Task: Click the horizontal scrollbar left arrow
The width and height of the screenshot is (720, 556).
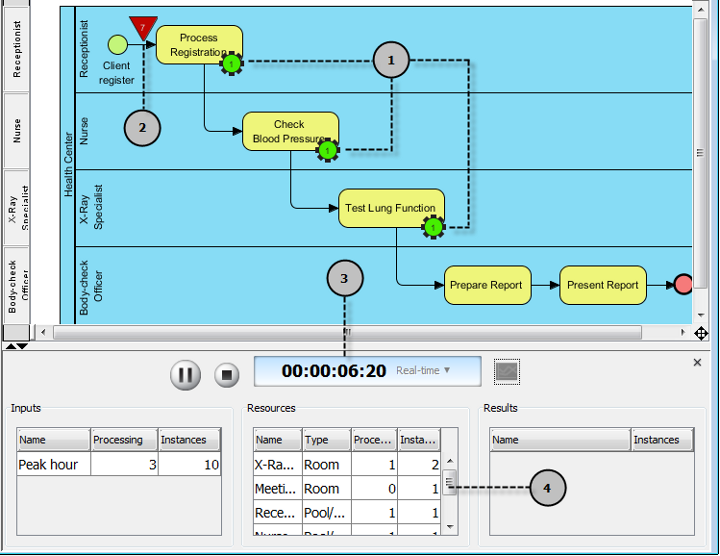Action: point(43,332)
